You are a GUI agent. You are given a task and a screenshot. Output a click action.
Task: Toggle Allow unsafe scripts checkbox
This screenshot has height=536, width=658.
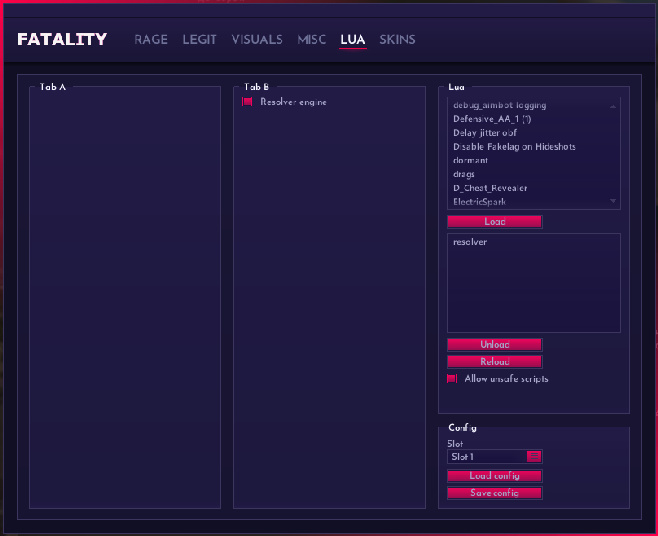click(452, 379)
